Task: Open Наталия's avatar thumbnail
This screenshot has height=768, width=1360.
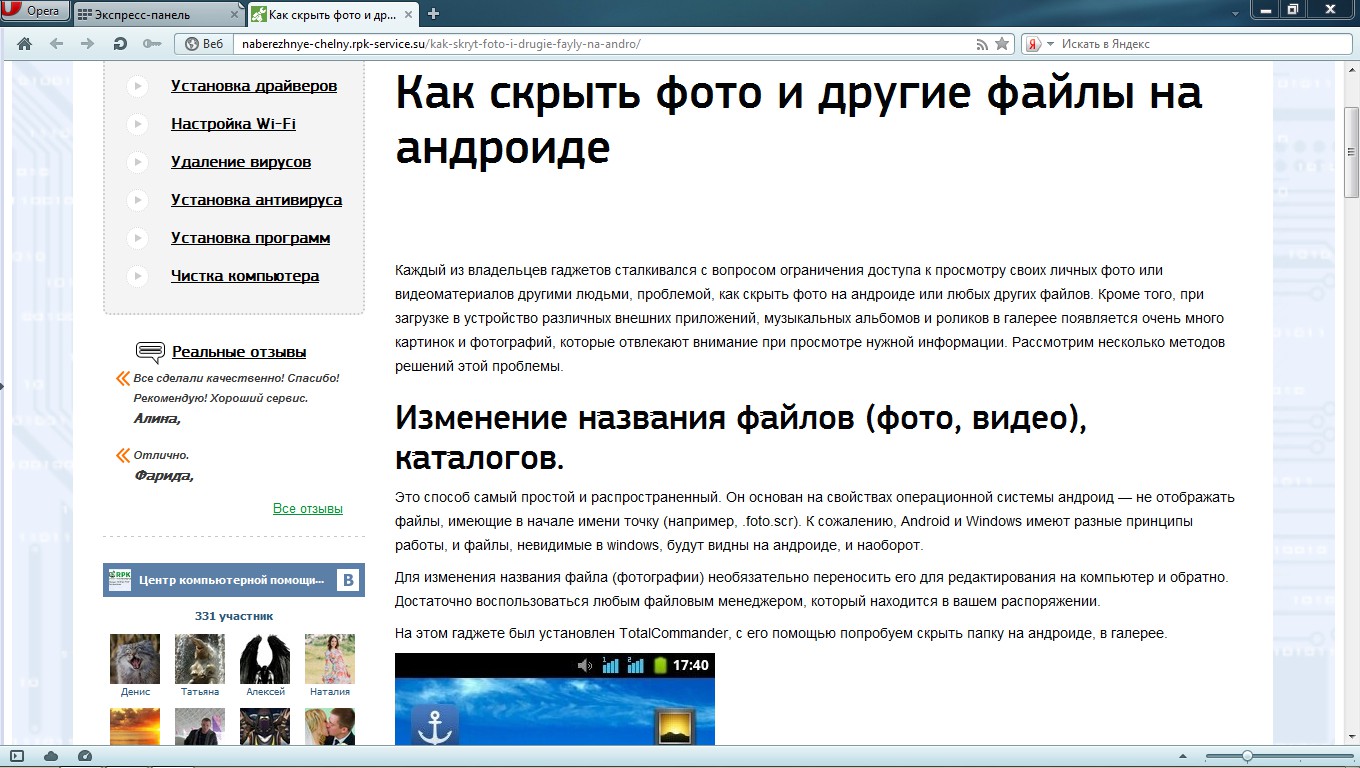Action: [330, 659]
